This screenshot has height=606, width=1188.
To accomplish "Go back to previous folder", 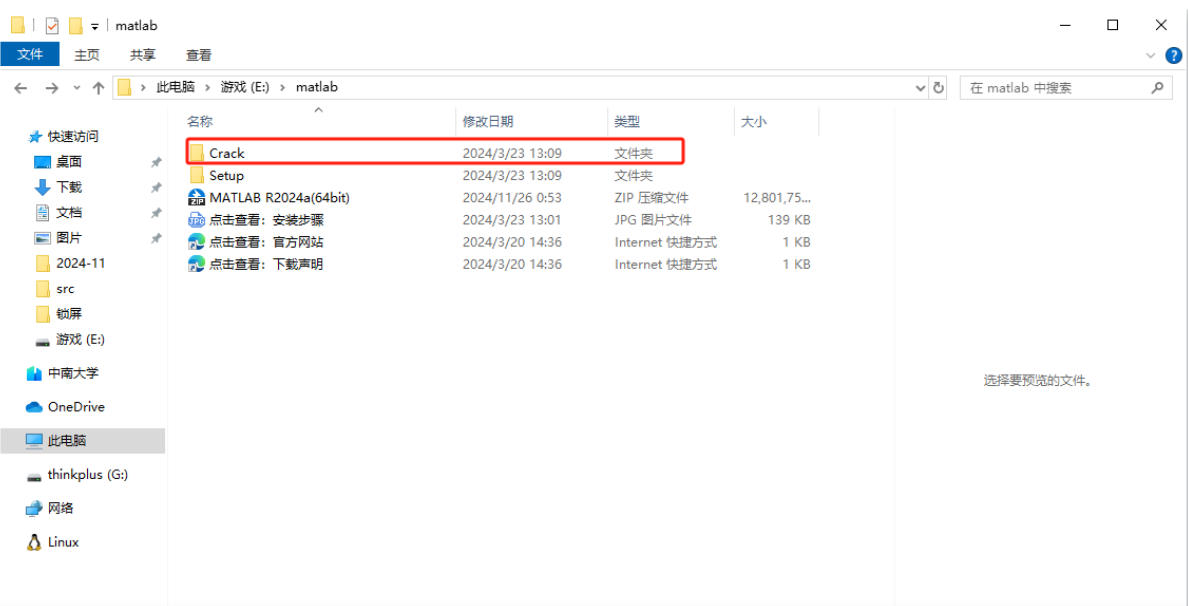I will pos(22,88).
